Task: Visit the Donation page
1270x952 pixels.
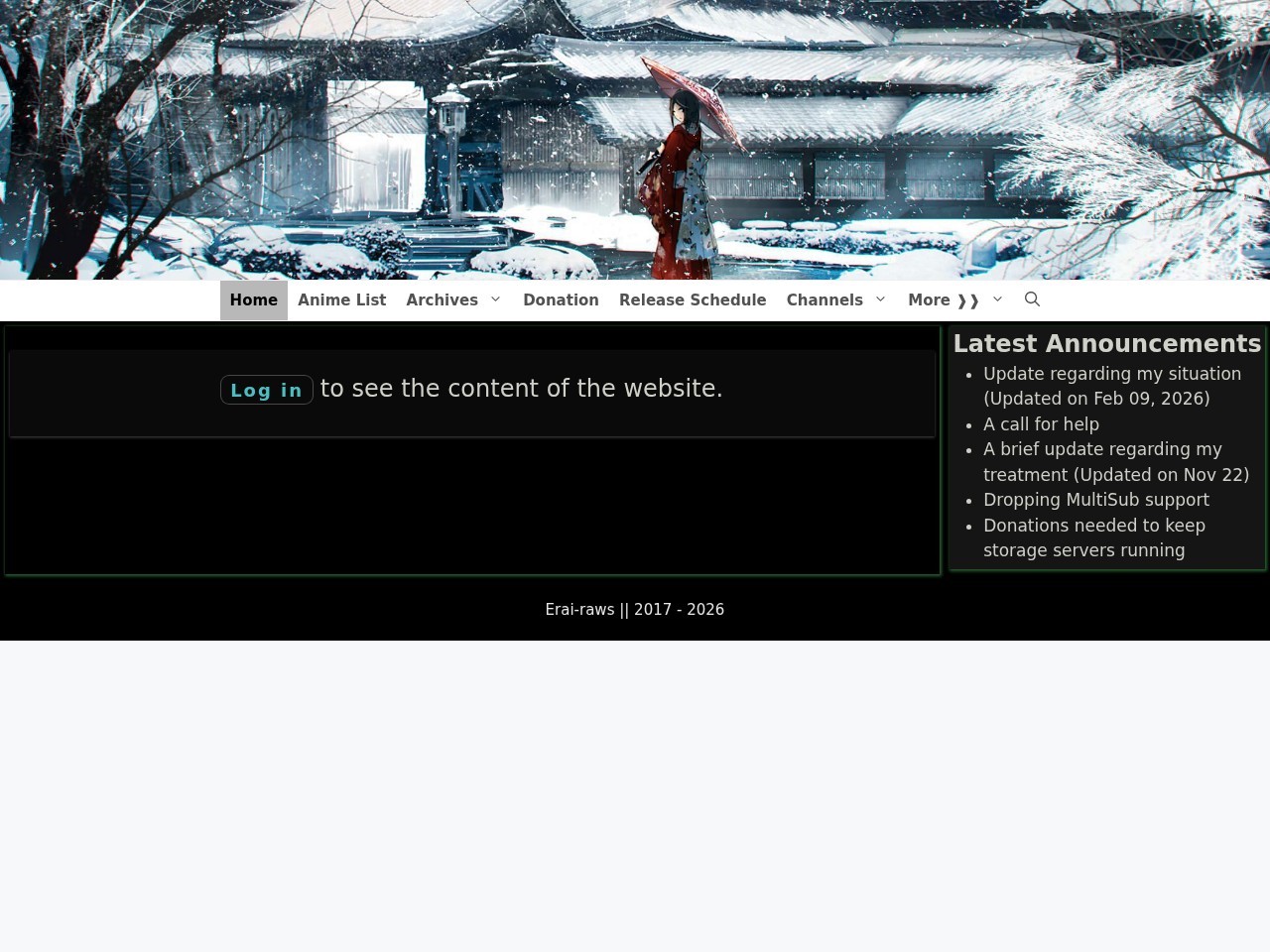Action: (561, 300)
